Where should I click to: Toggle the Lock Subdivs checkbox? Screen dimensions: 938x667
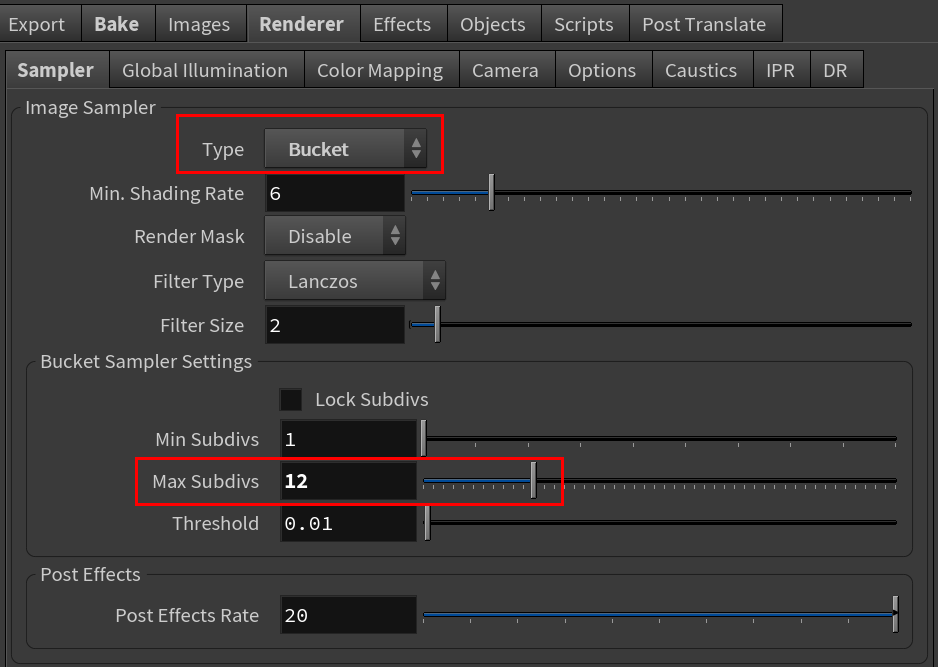point(291,400)
